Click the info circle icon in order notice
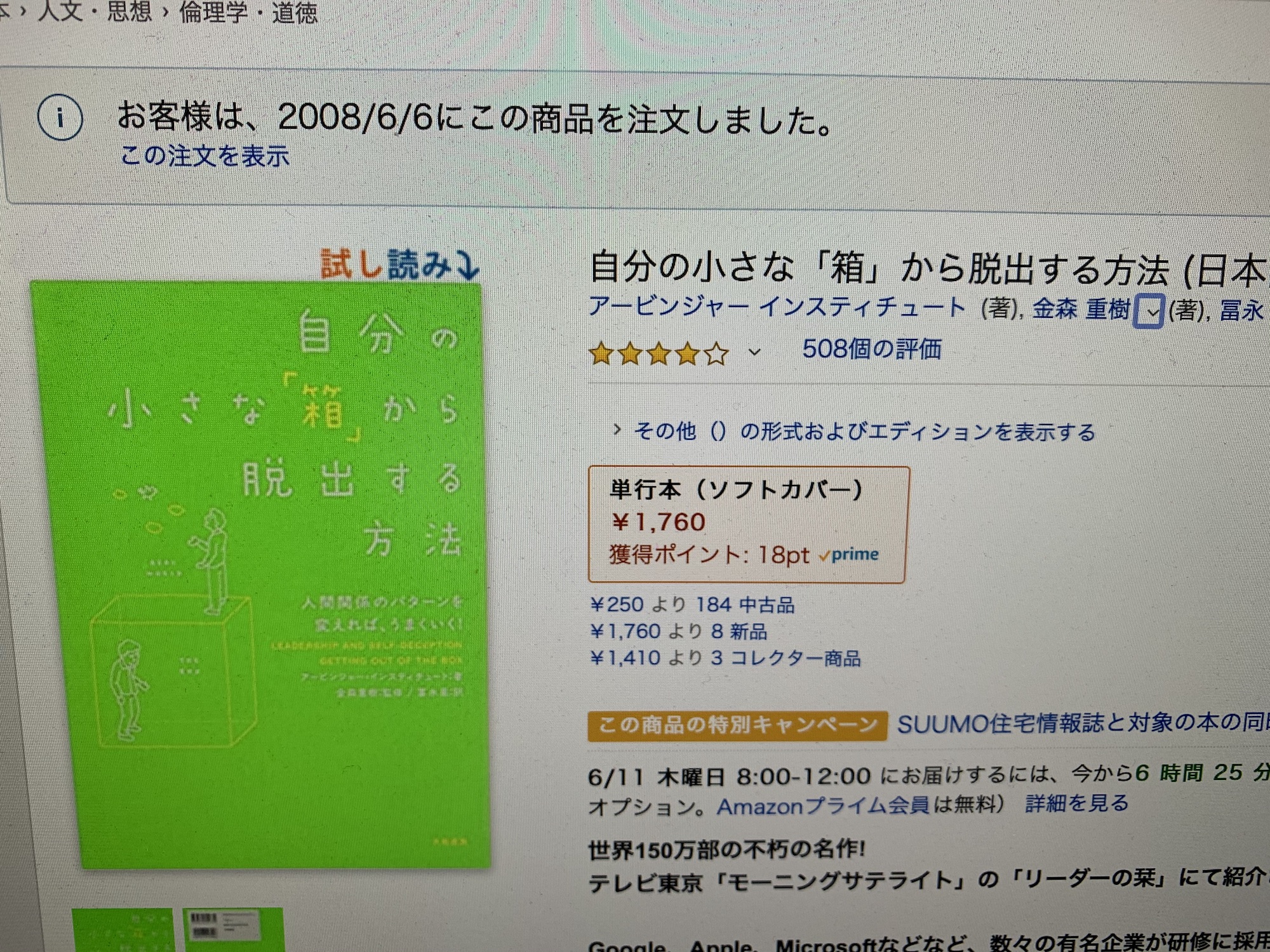The height and width of the screenshot is (952, 1270). pyautogui.click(x=60, y=118)
